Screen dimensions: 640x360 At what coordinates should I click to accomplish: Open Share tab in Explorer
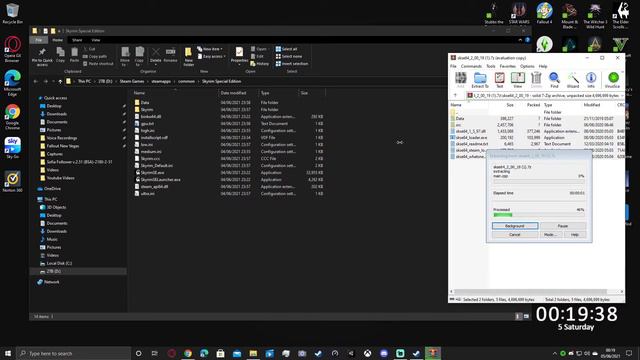(77, 40)
